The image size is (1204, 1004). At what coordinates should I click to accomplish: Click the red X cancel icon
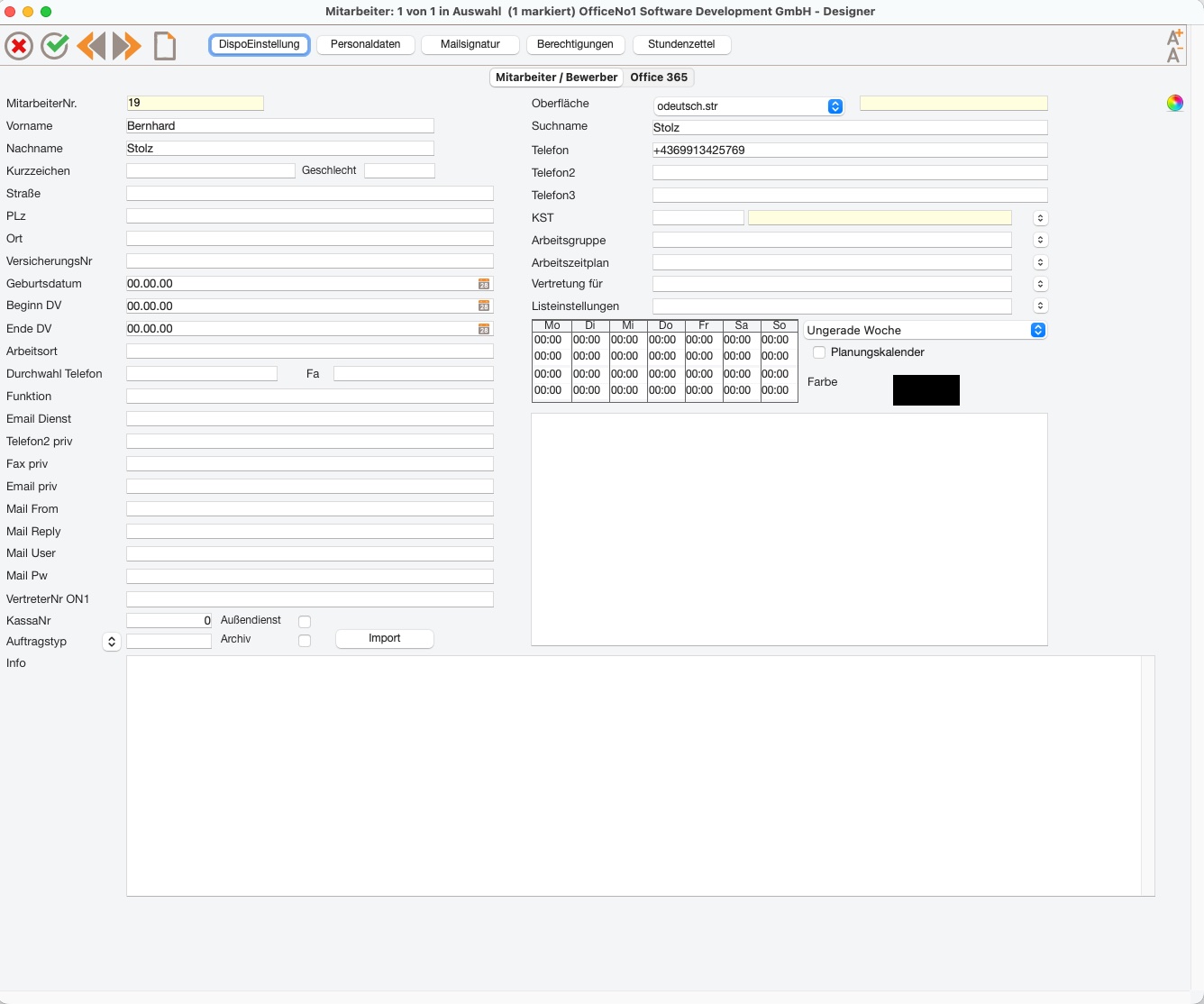(19, 46)
